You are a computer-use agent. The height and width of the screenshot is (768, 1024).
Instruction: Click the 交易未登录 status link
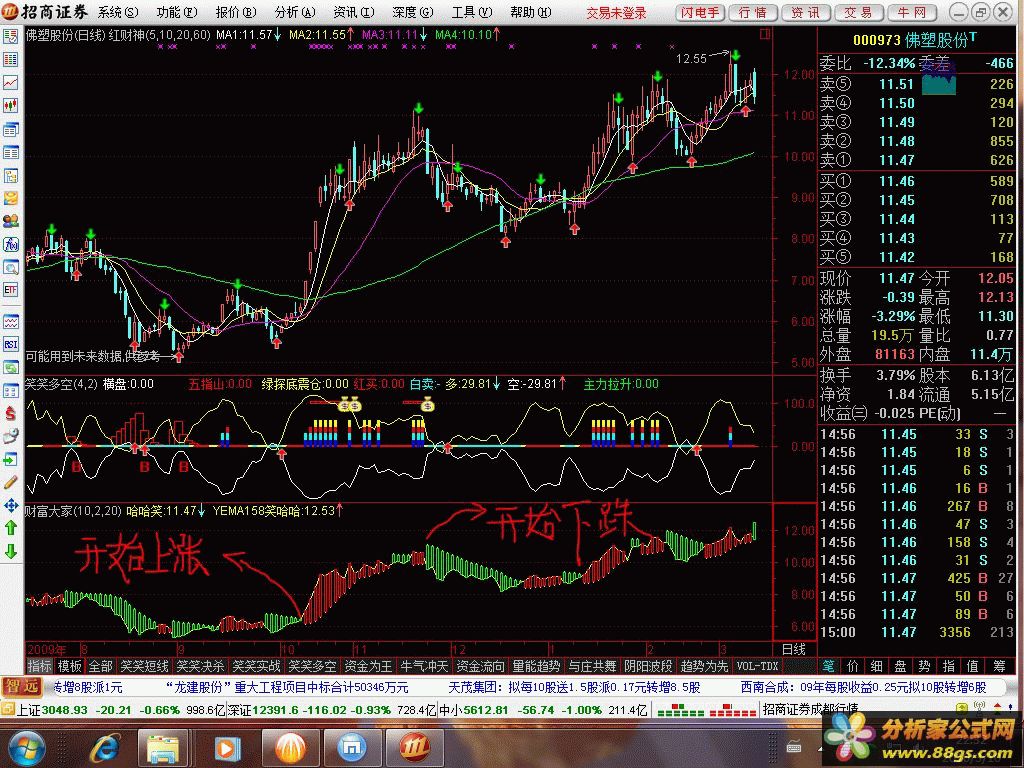[616, 12]
